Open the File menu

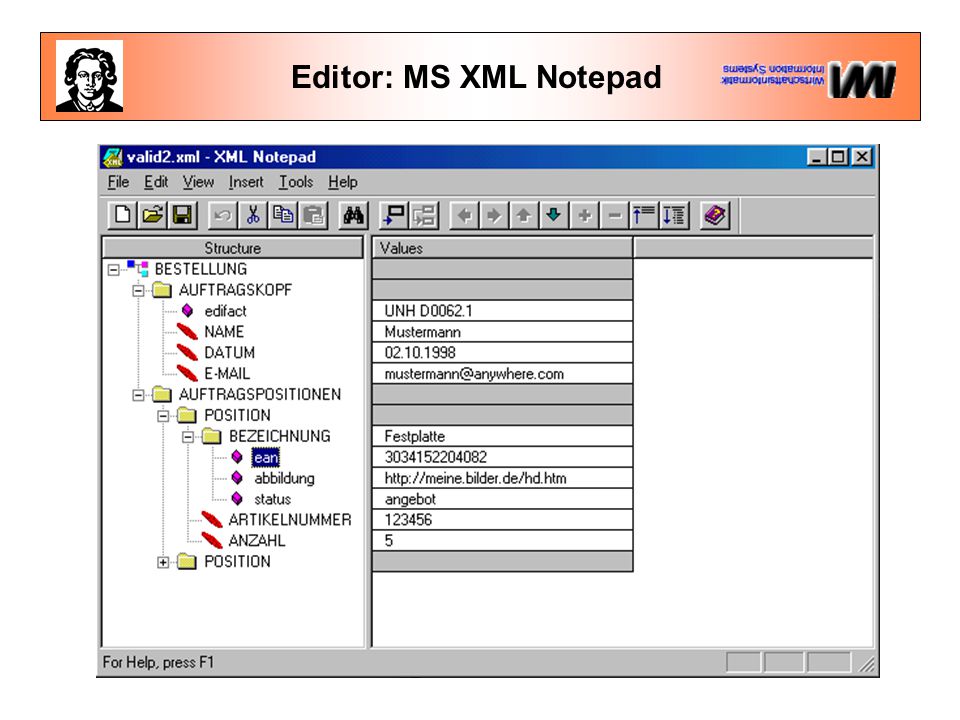118,182
